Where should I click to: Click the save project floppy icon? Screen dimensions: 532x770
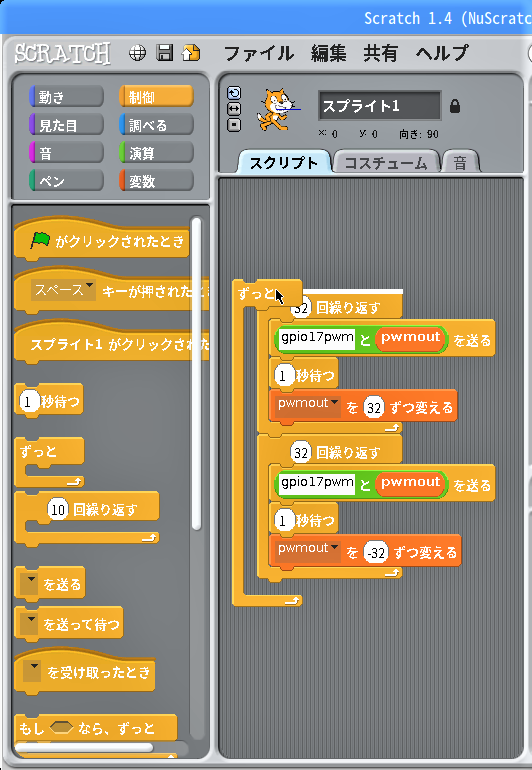click(x=165, y=53)
